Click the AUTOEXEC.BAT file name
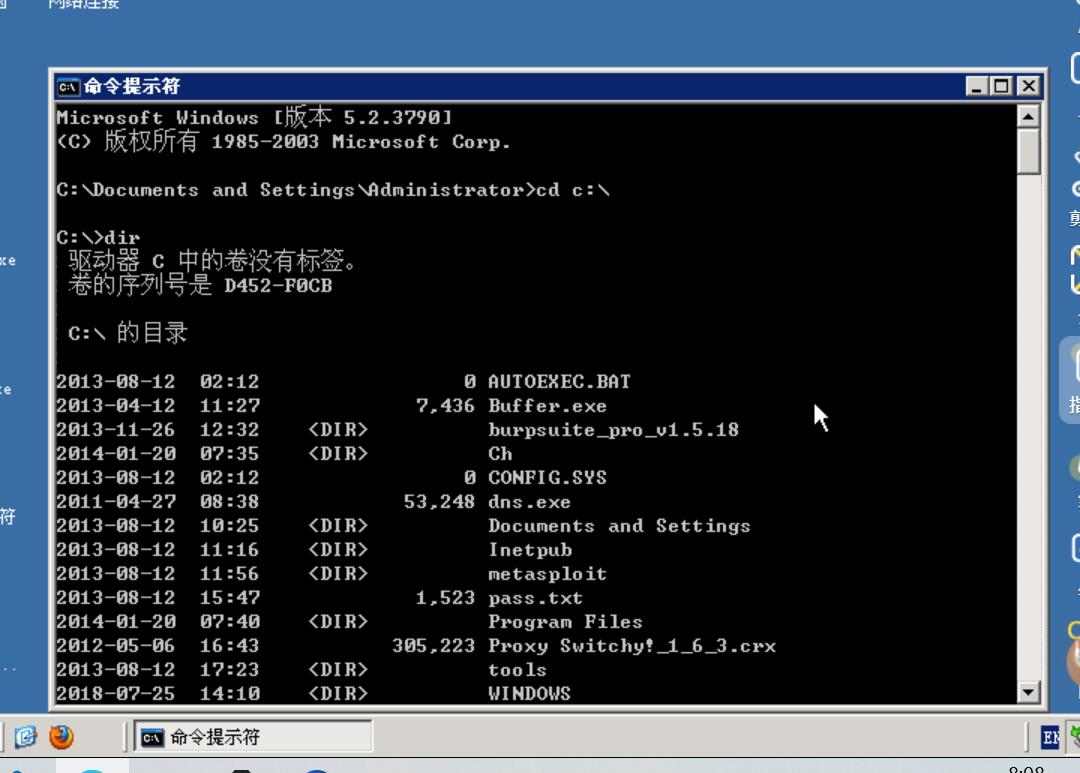Viewport: 1080px width, 773px height. (x=559, y=382)
